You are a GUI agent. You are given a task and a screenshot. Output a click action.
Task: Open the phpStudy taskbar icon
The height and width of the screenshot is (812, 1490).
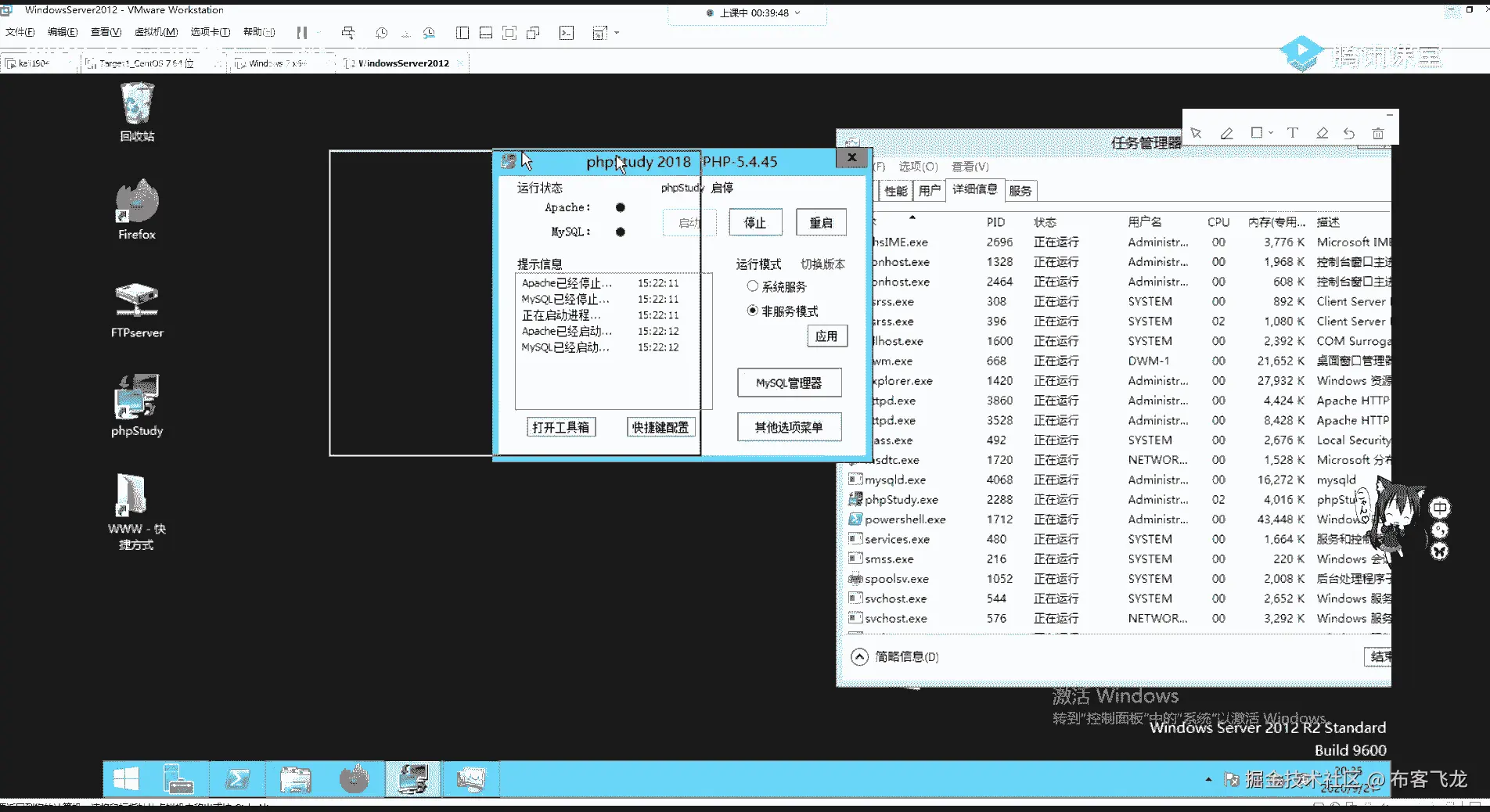tap(412, 779)
